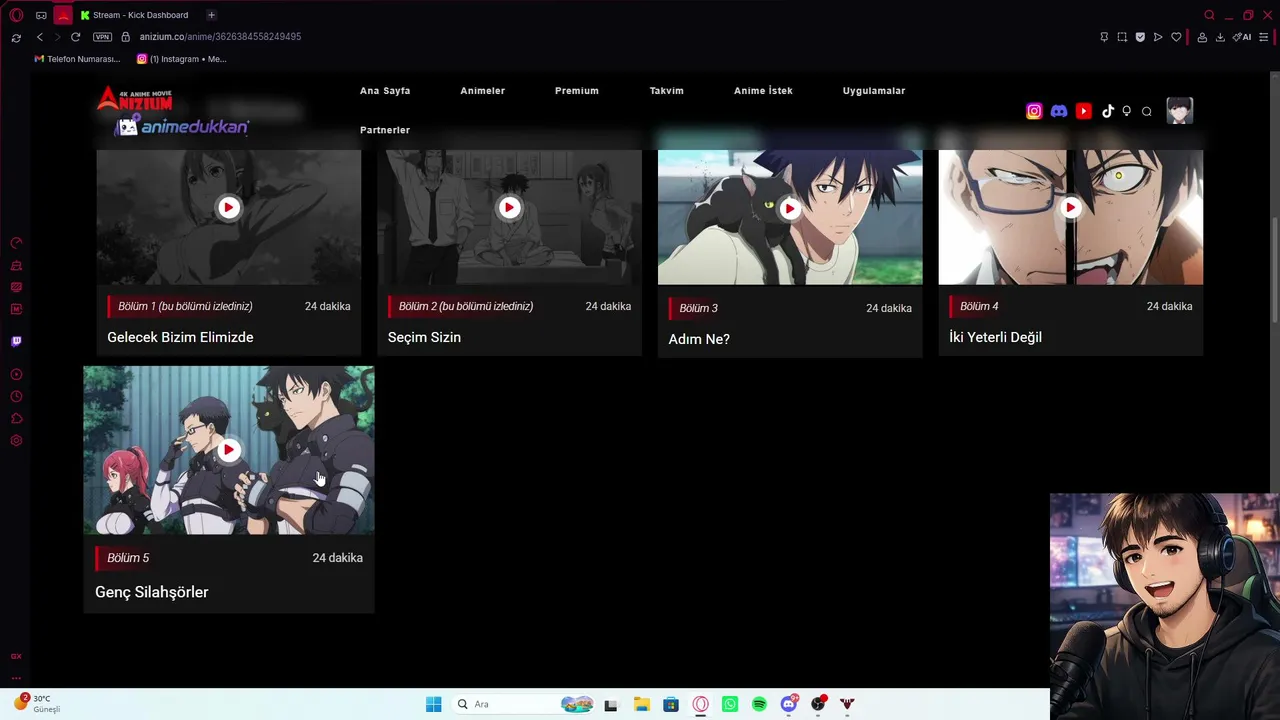The width and height of the screenshot is (1280, 720).
Task: Open the user profile avatar
Action: pos(1180,111)
